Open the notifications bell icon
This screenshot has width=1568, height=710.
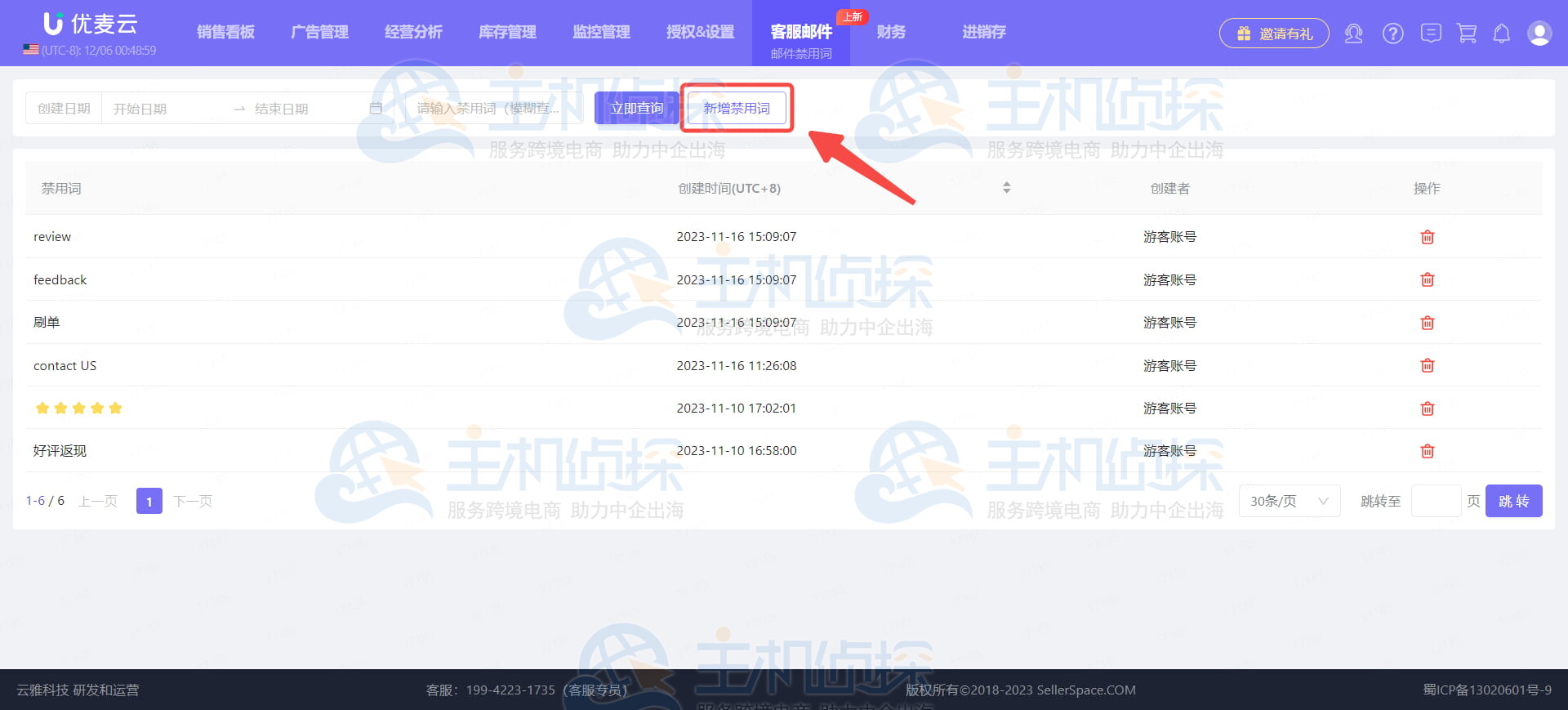click(1501, 33)
